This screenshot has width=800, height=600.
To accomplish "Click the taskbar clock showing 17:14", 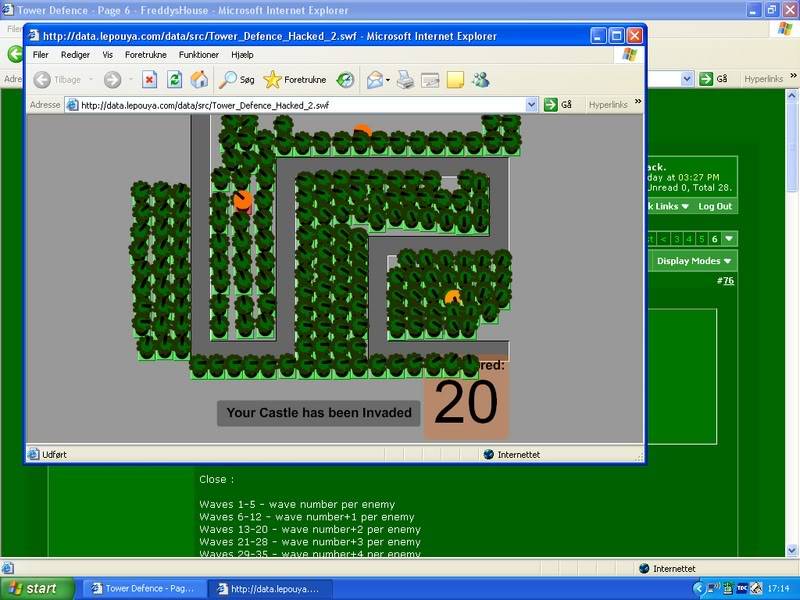I will (779, 589).
